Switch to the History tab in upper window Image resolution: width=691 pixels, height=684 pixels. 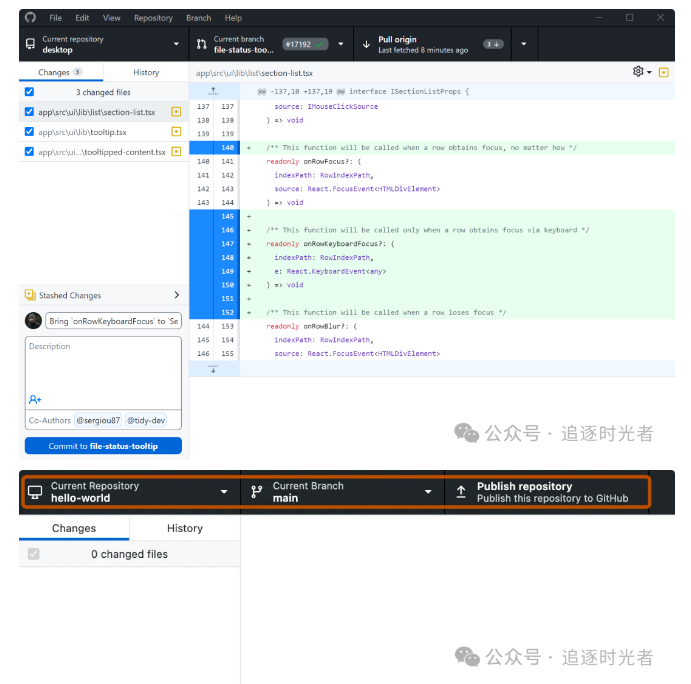tap(146, 72)
